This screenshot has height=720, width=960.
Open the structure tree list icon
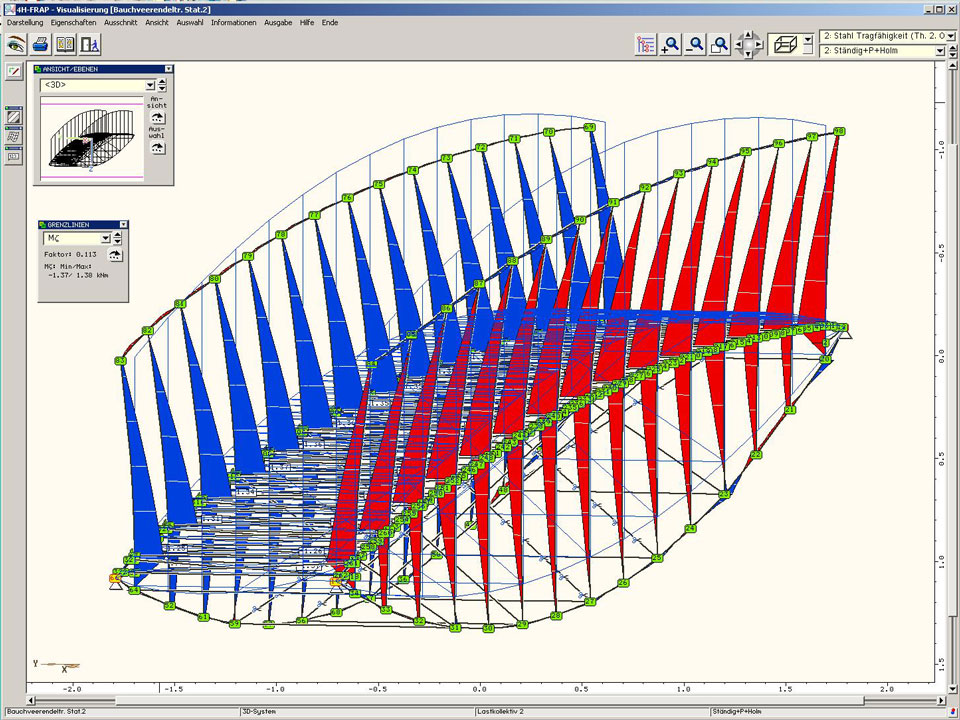[x=646, y=44]
